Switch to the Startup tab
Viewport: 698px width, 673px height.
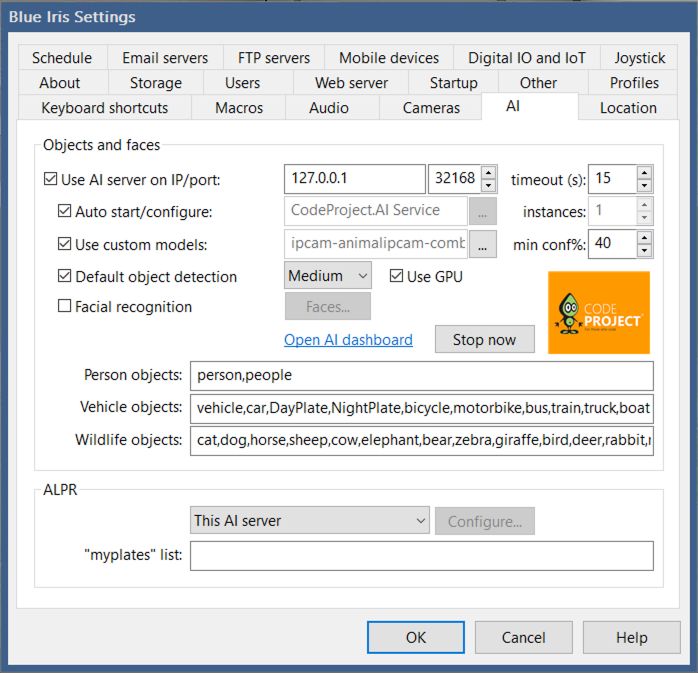pyautogui.click(x=454, y=83)
